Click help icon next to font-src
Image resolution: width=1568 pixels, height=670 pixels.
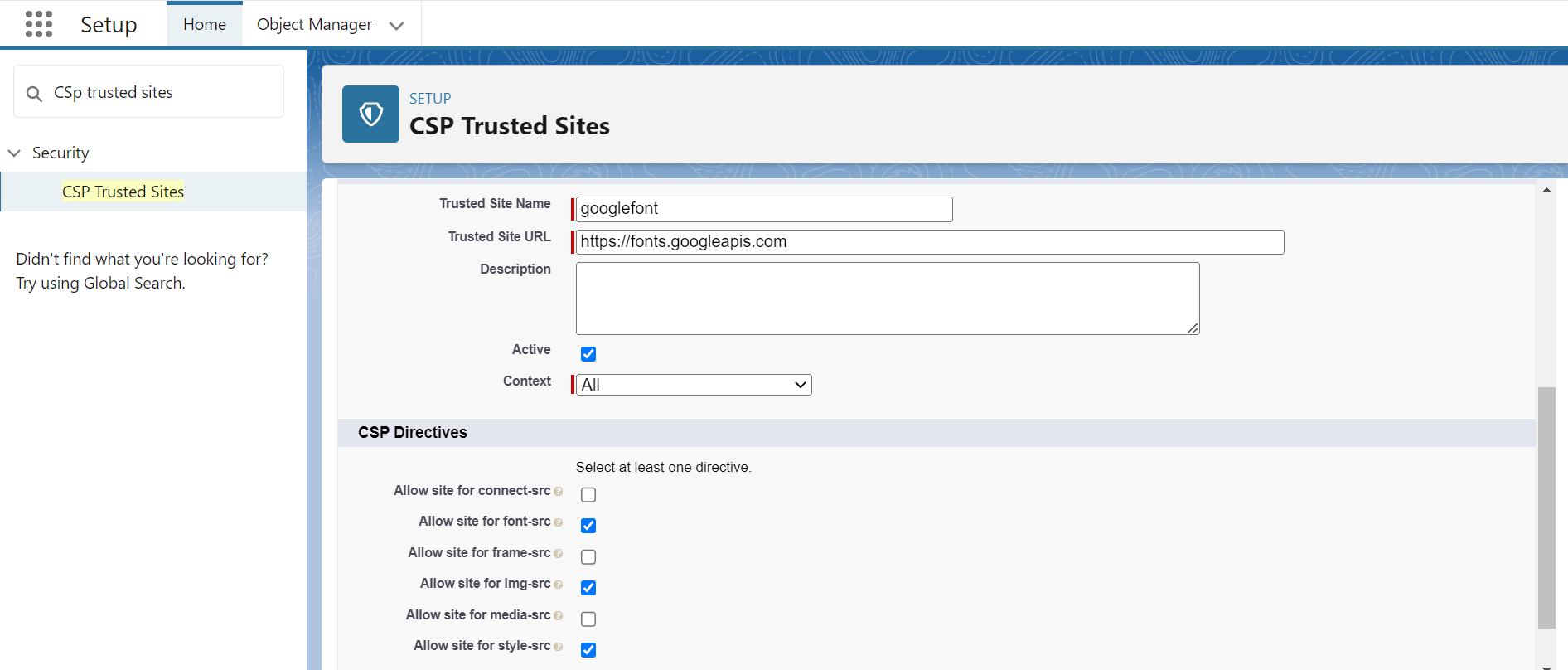[559, 522]
